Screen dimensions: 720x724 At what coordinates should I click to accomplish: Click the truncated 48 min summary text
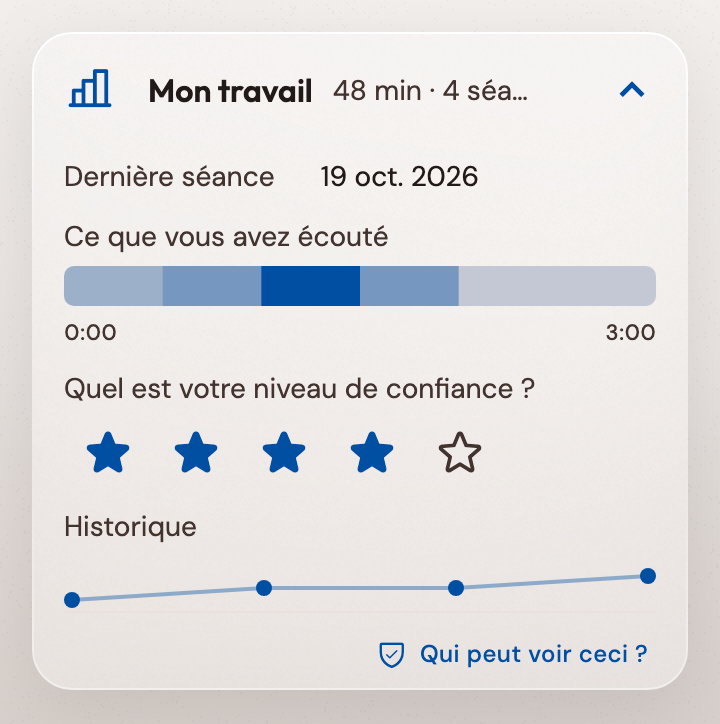click(x=430, y=90)
